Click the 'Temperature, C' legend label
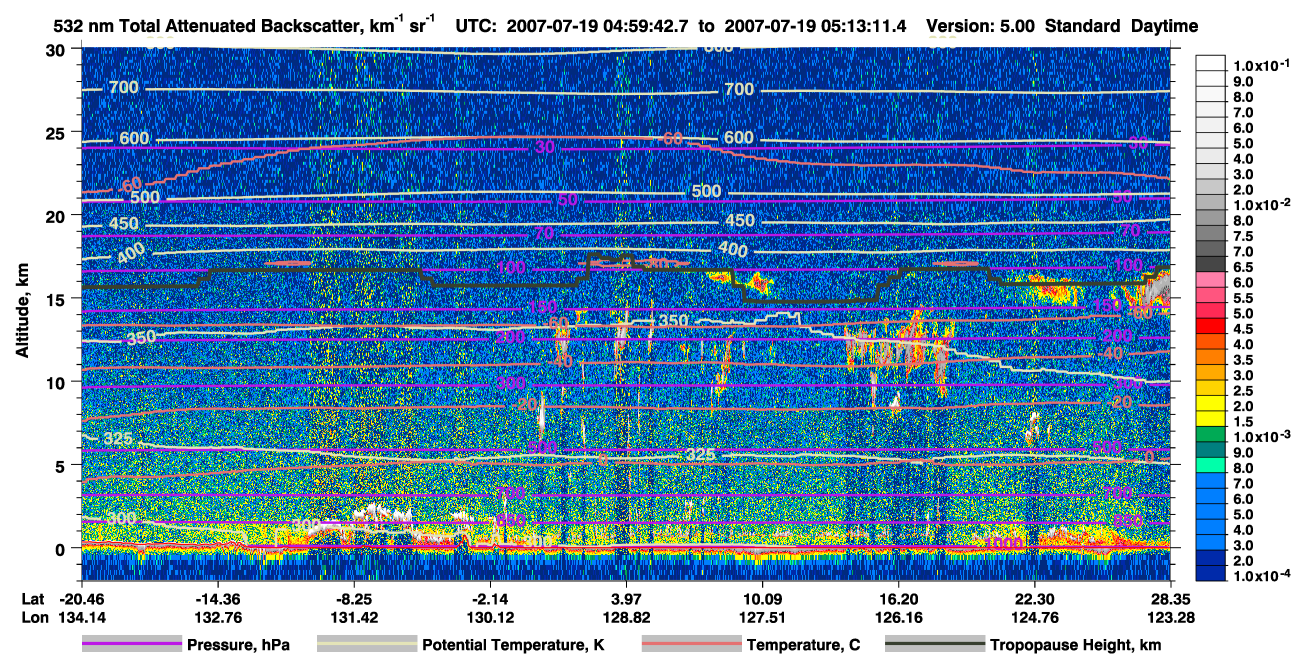The width and height of the screenshot is (1300, 667). [x=803, y=646]
